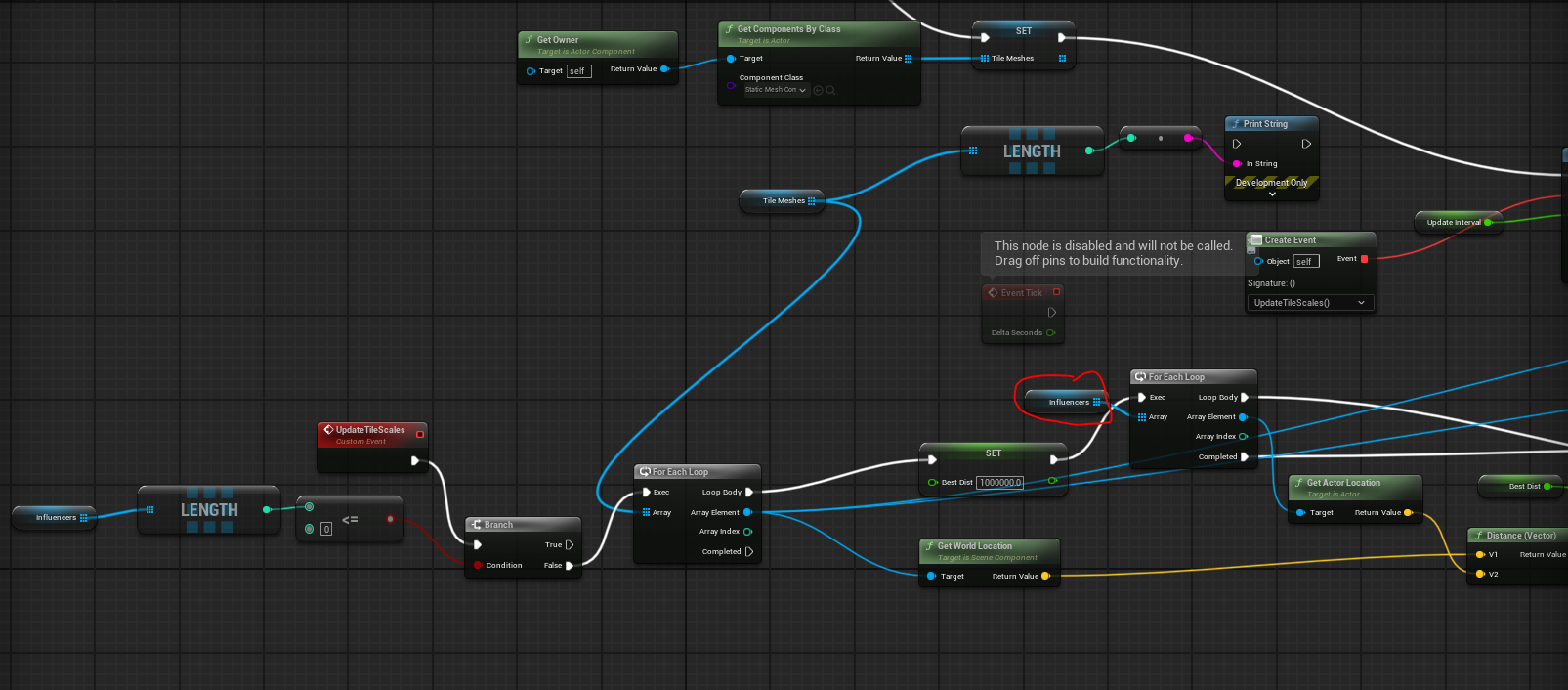Open the Static Mesh Component Class dropdown

tap(776, 90)
